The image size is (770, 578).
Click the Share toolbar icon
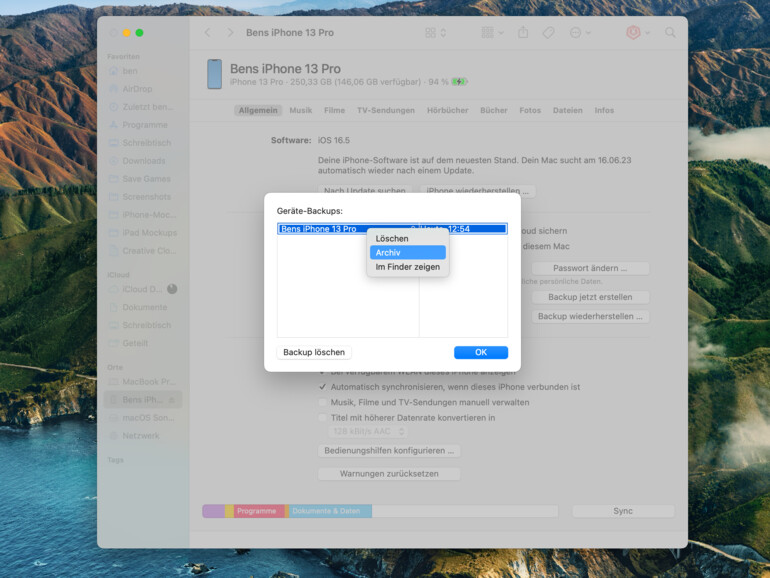pyautogui.click(x=523, y=32)
